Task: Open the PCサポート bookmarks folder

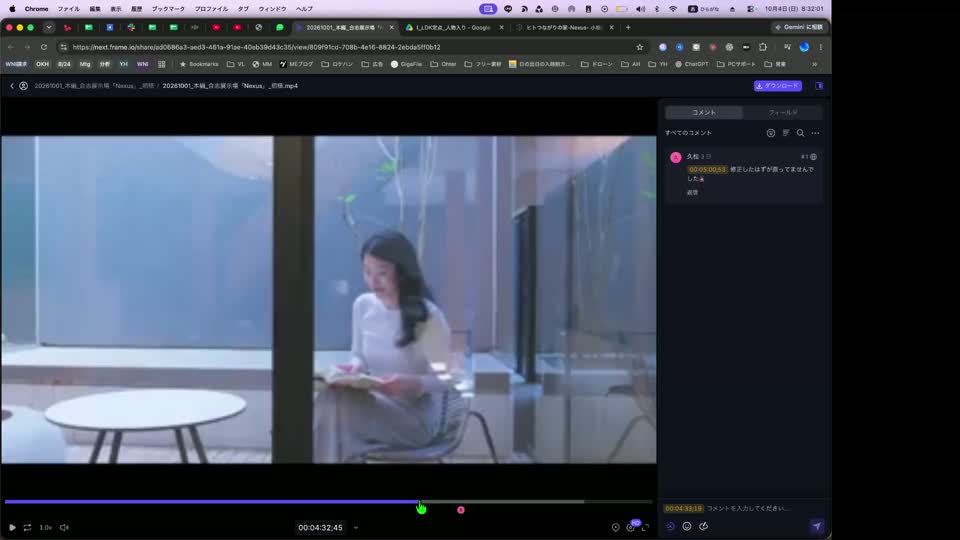Action: (736, 64)
